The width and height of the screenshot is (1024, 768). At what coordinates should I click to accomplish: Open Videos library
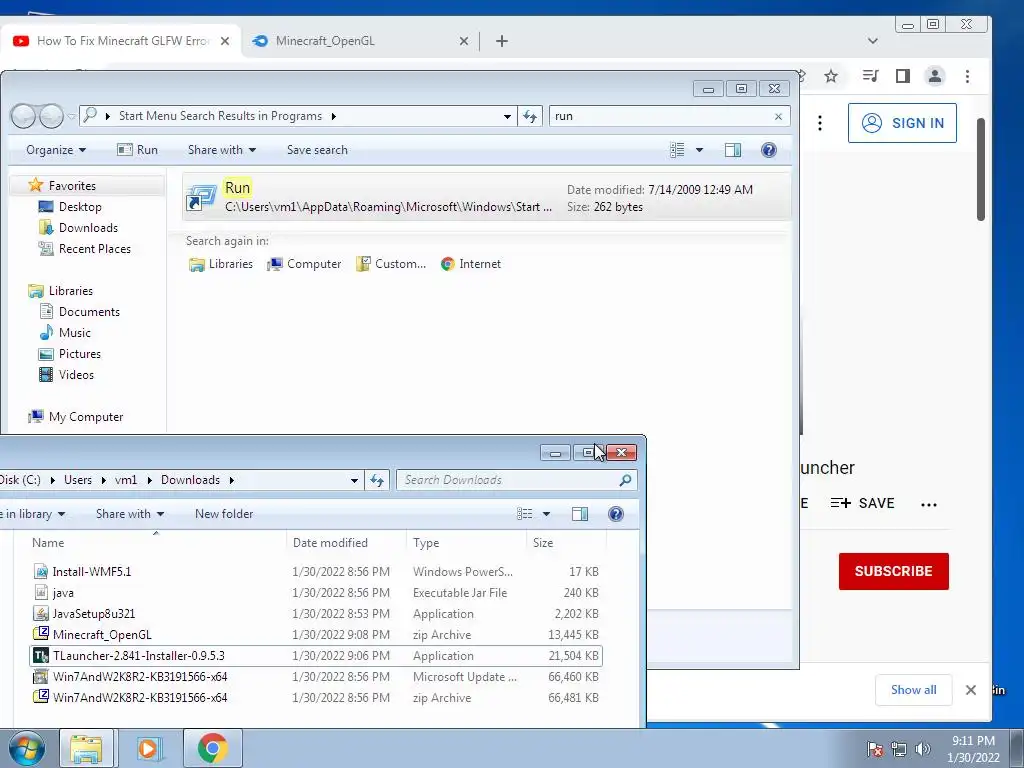(76, 375)
